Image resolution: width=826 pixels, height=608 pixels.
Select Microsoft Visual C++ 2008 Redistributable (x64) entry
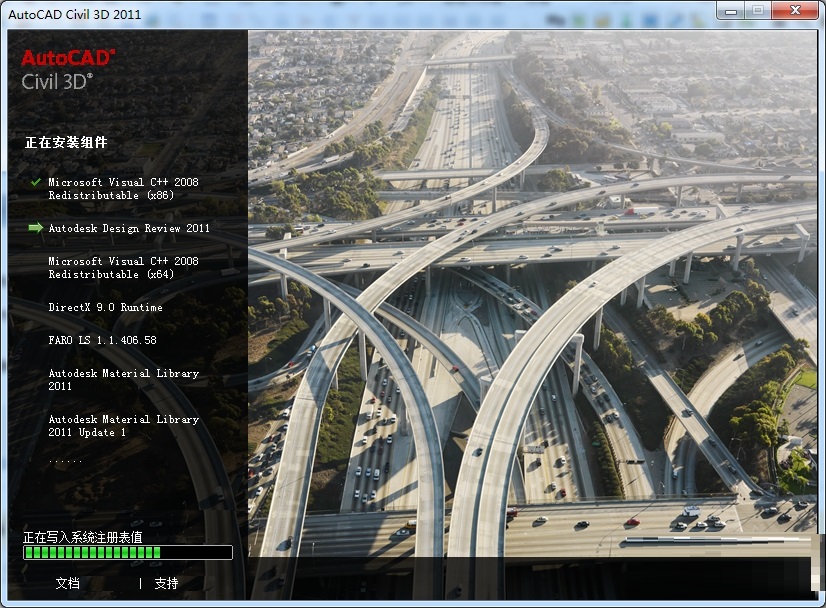123,268
